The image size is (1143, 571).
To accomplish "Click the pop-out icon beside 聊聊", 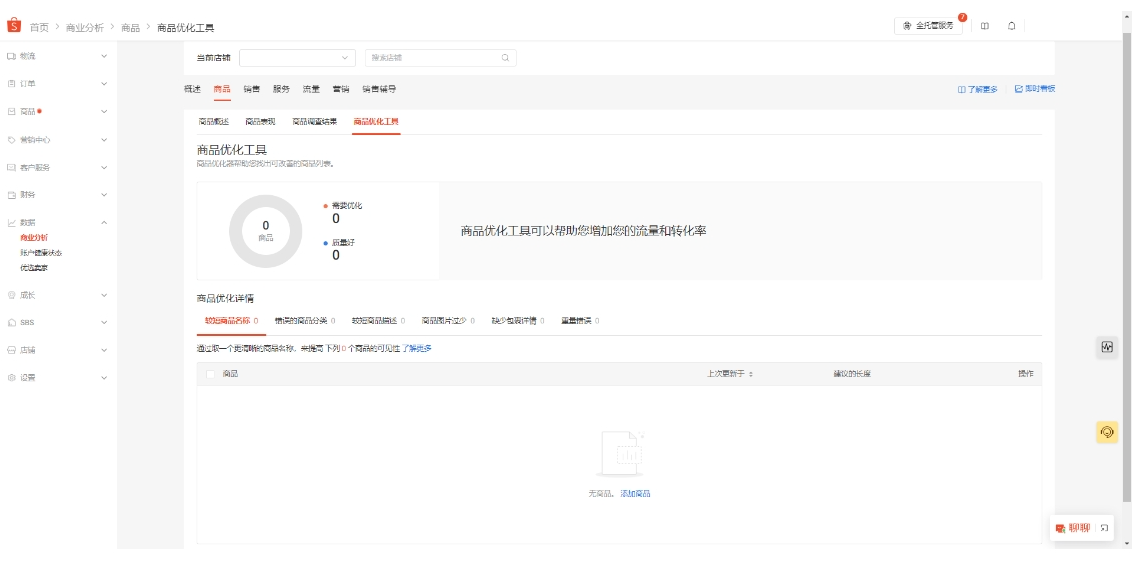I will tap(1105, 528).
